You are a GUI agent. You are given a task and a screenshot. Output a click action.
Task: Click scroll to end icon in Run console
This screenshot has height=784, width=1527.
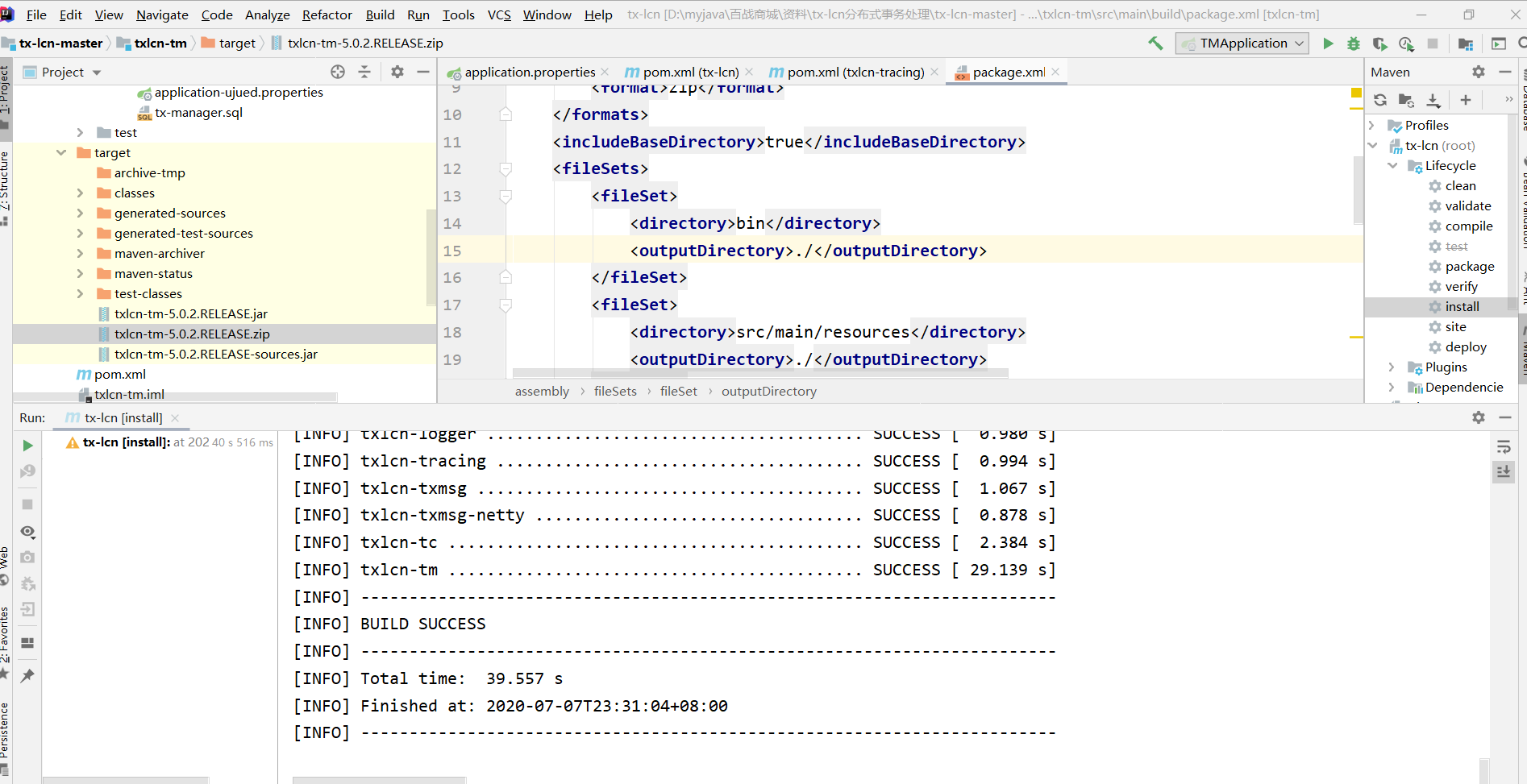pos(1504,472)
